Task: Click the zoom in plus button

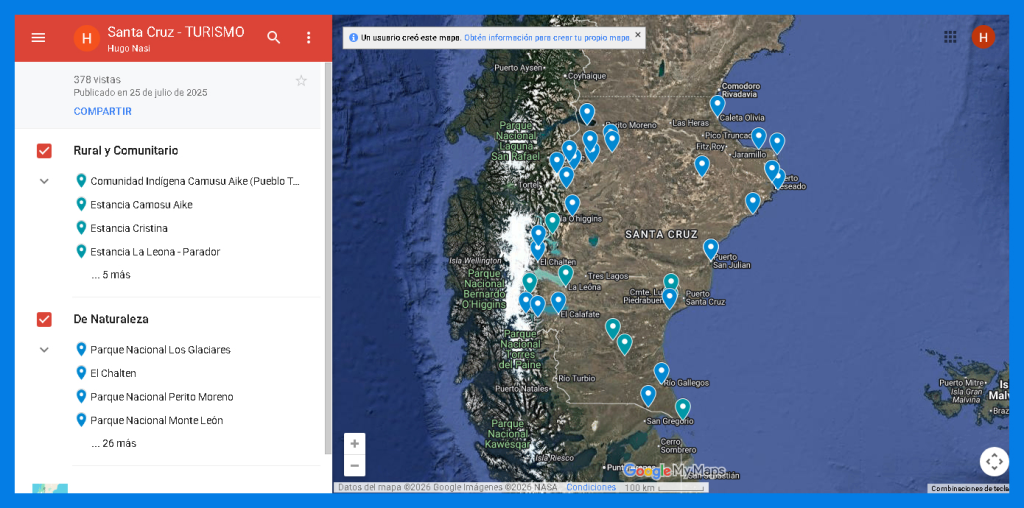Action: tap(355, 443)
